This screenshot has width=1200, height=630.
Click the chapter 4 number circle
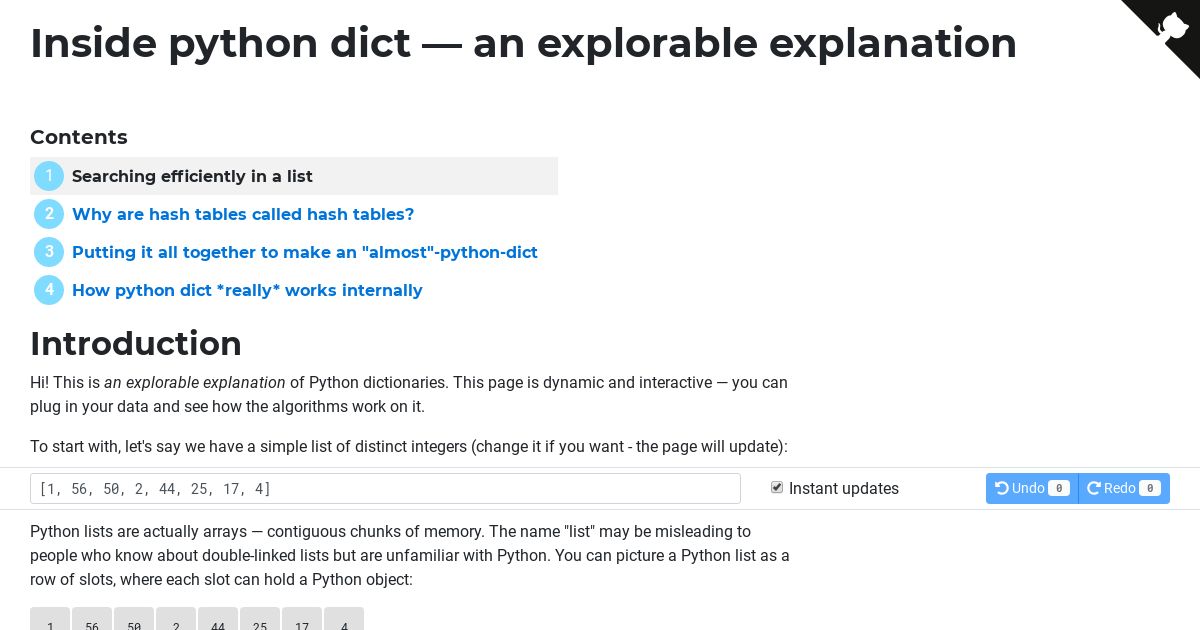pos(49,290)
